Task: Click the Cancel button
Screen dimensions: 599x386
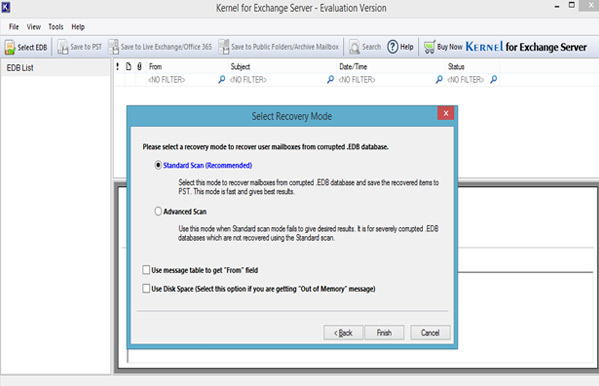Action: tap(430, 332)
